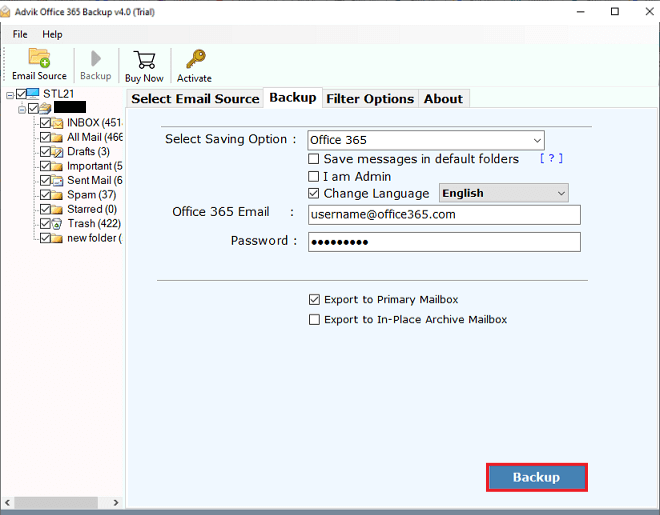This screenshot has height=515, width=660.
Task: Click the folder tree horizontal scrollbar thumb
Action: click(56, 502)
